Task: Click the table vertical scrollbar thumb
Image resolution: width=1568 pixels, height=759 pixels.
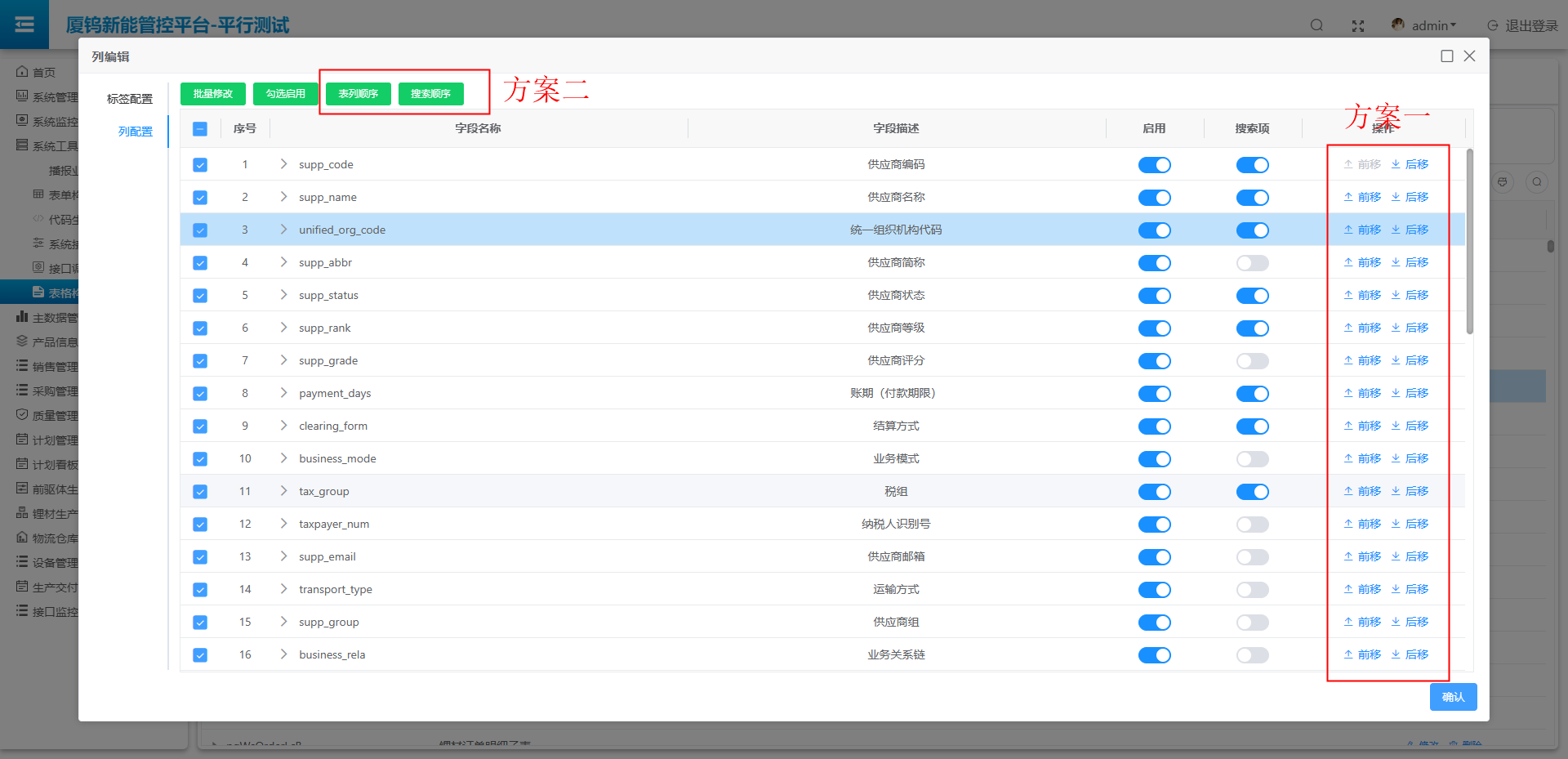Action: point(1469,241)
